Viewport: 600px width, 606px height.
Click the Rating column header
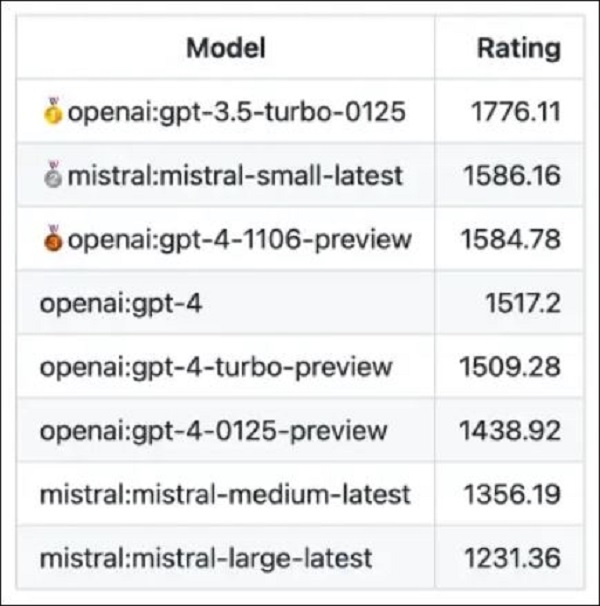(x=517, y=48)
